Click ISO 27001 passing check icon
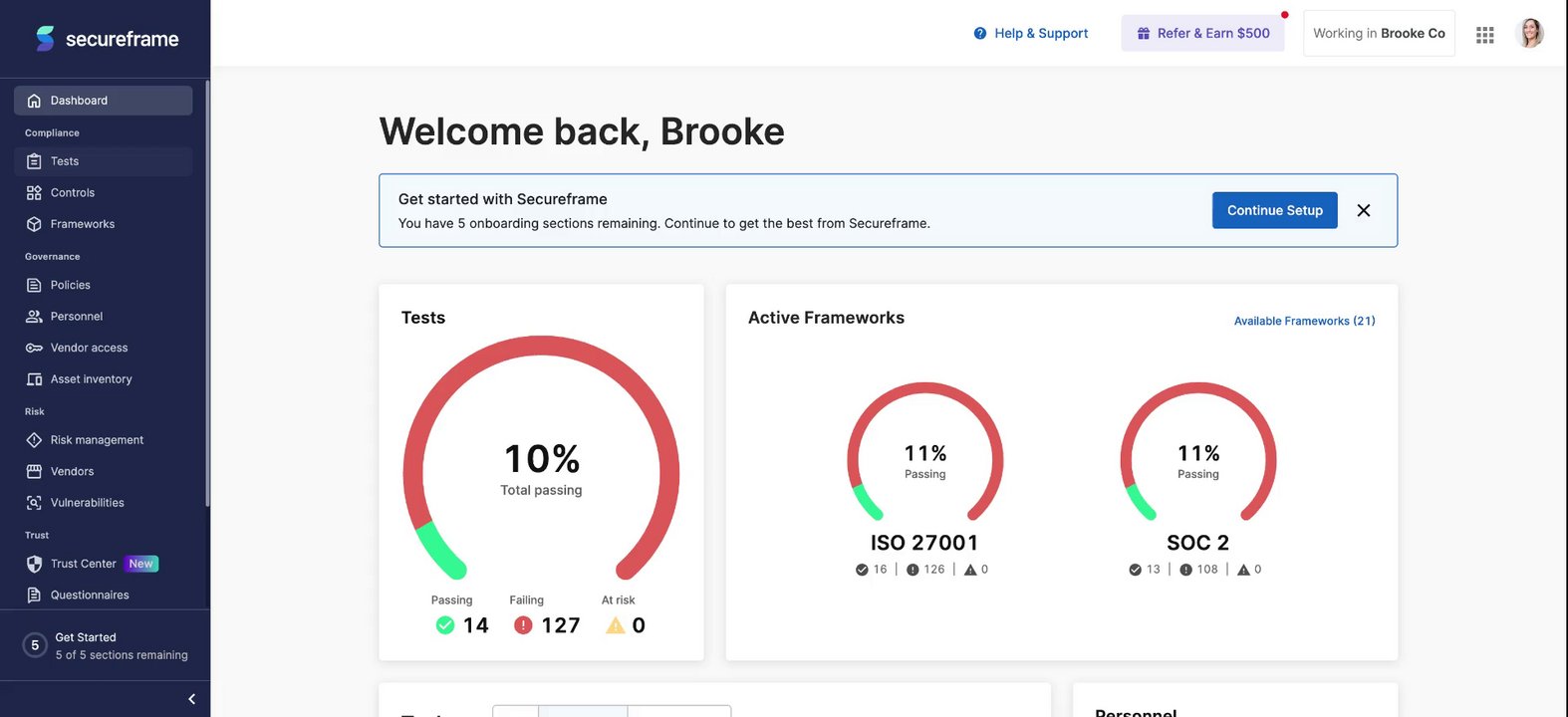 pos(862,570)
